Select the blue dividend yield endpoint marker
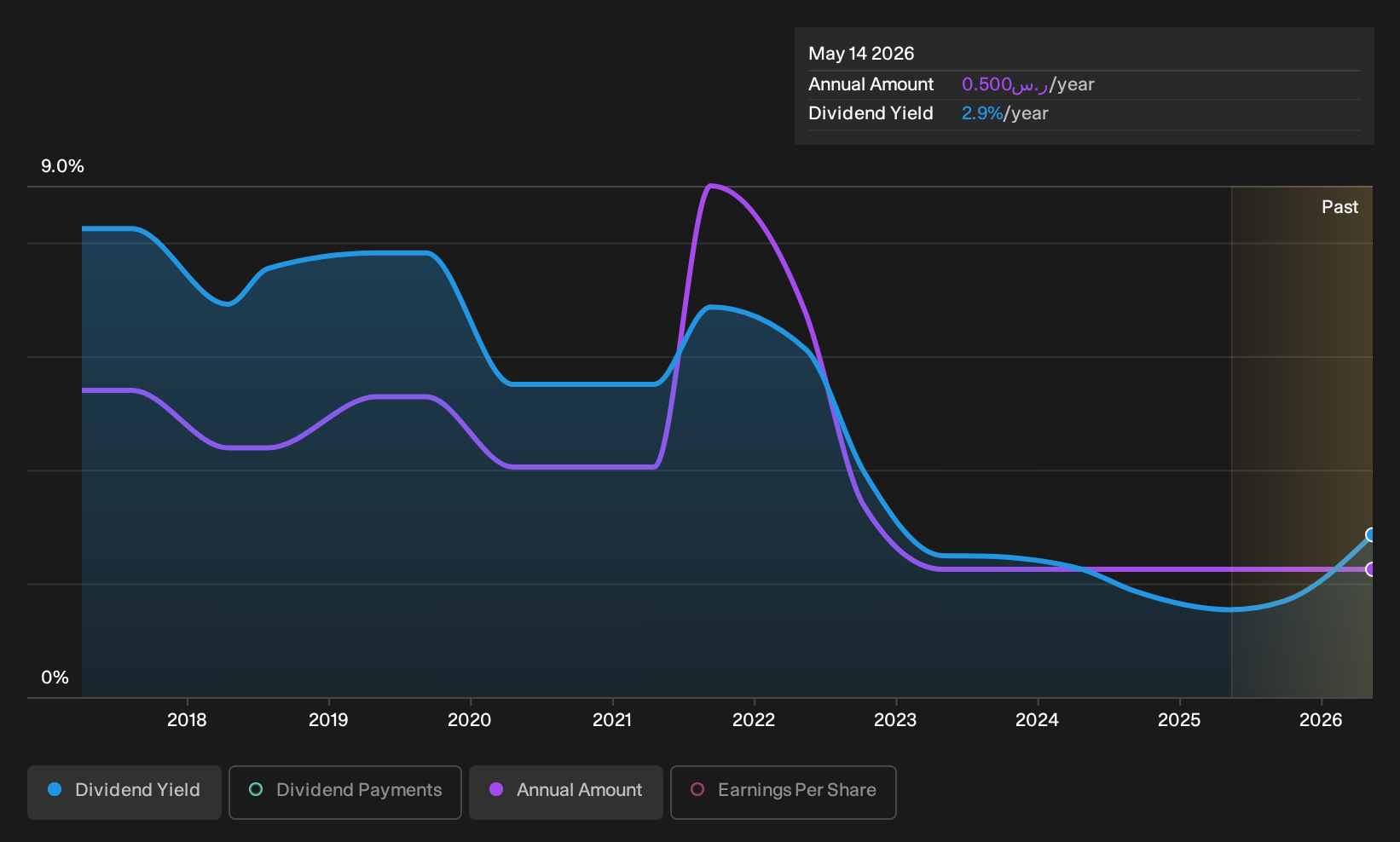The image size is (1400, 842). pos(1371,535)
